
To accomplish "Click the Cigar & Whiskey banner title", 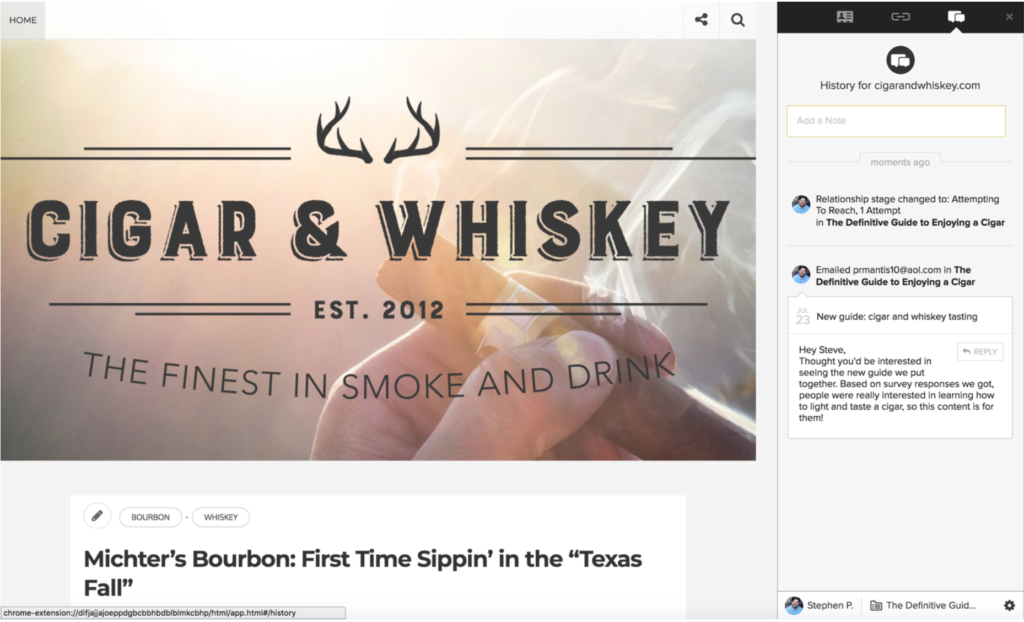I will [x=378, y=230].
